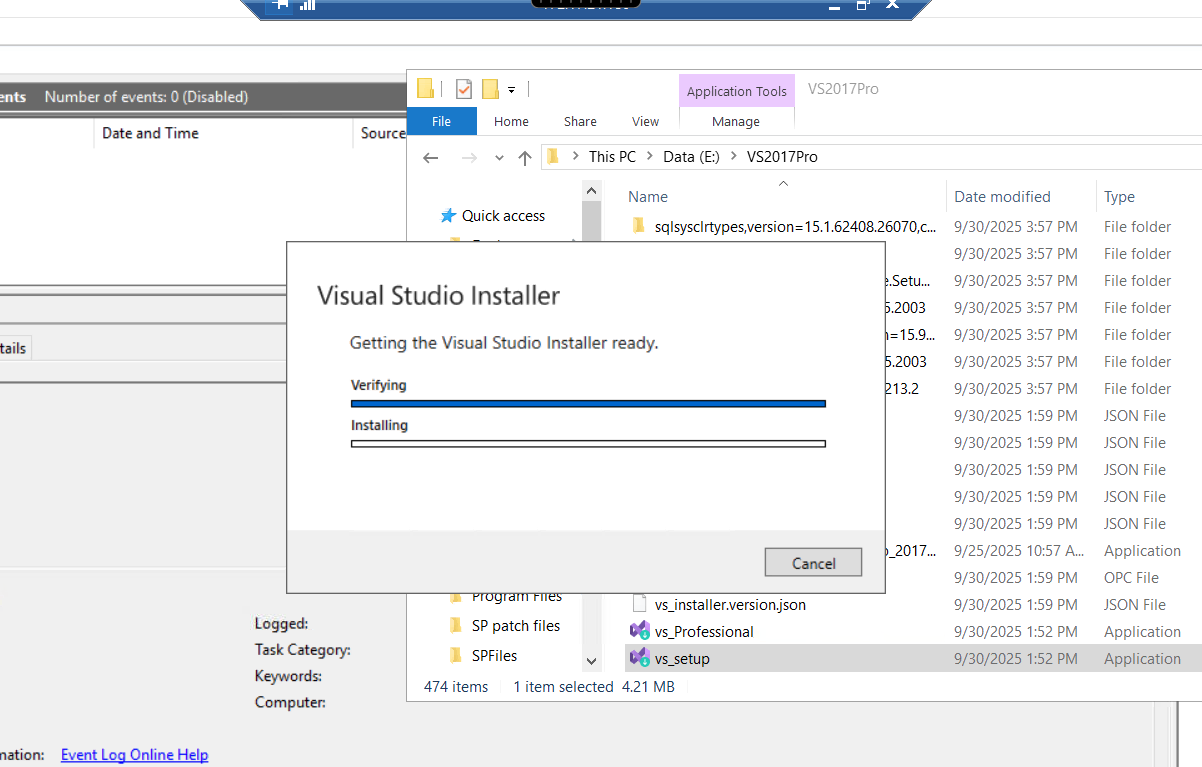Click the Program Files folder icon
The width and height of the screenshot is (1202, 767).
click(455, 597)
